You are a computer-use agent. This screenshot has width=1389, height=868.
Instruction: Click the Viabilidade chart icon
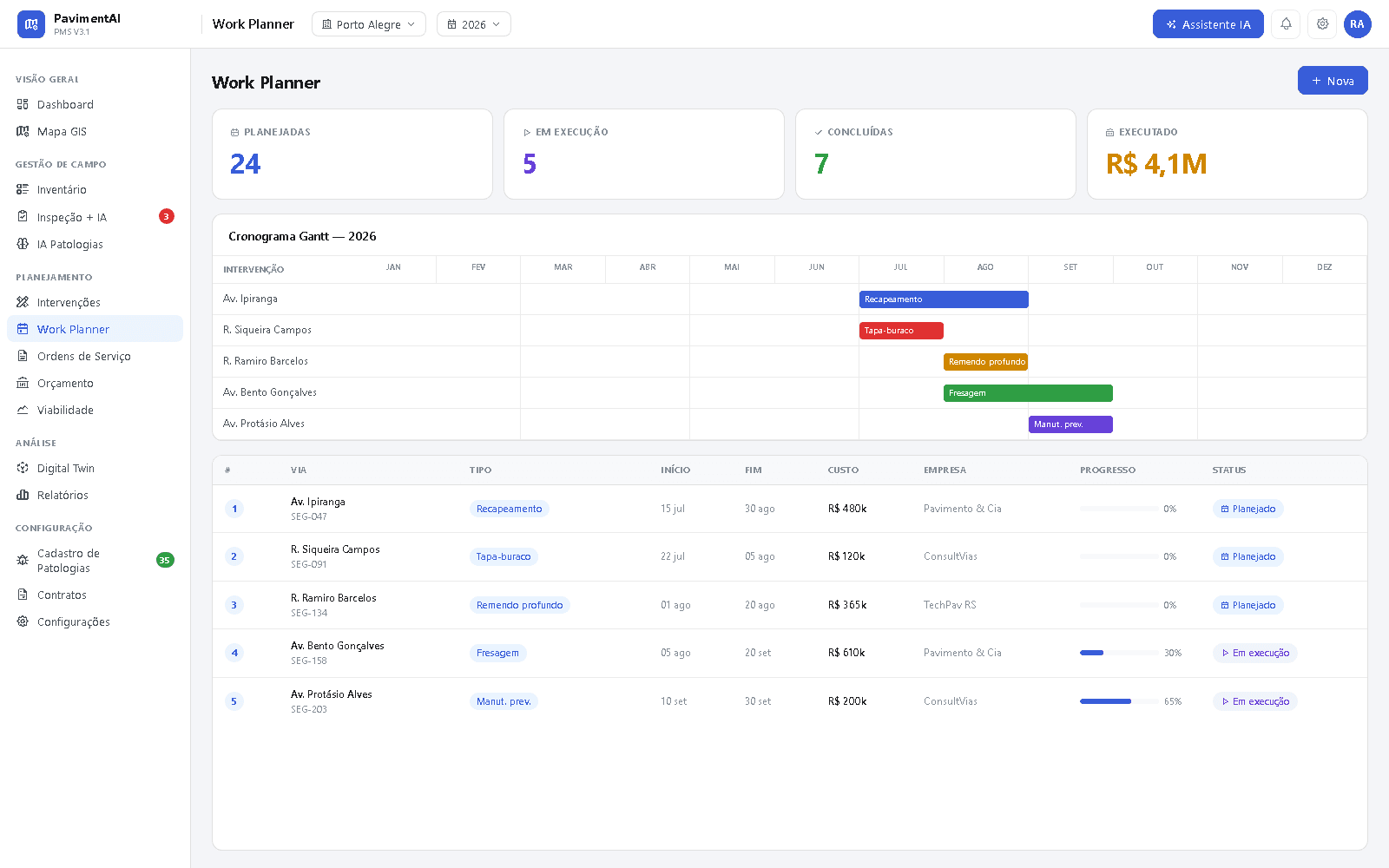[23, 410]
